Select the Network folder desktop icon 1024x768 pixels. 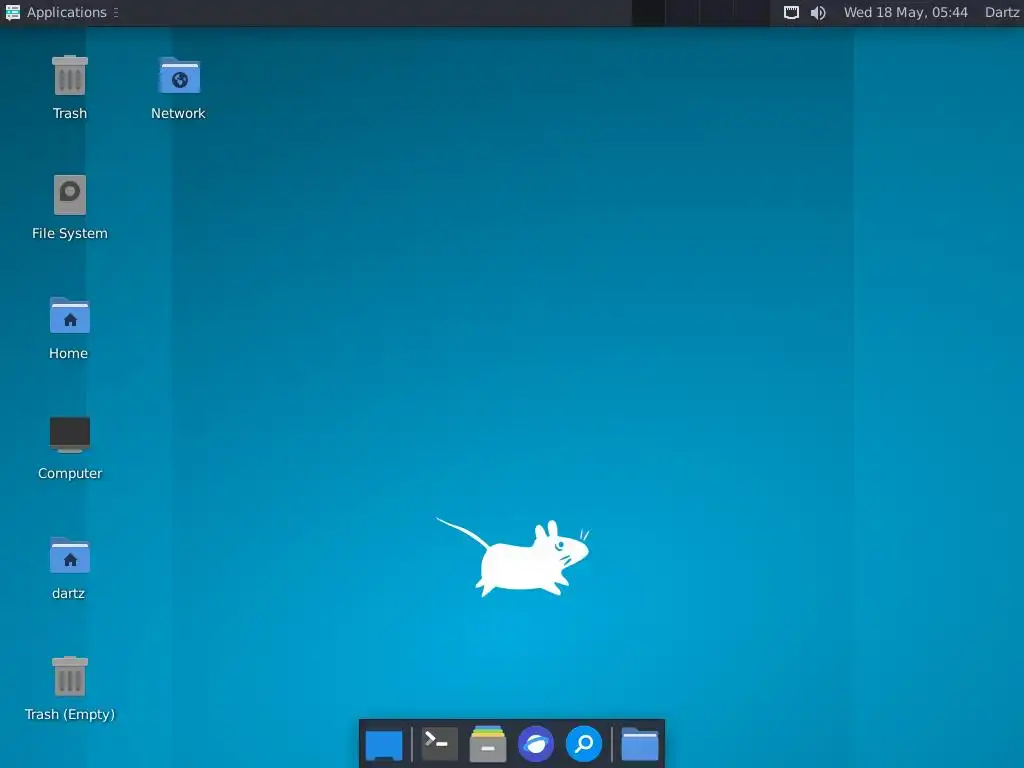179,76
